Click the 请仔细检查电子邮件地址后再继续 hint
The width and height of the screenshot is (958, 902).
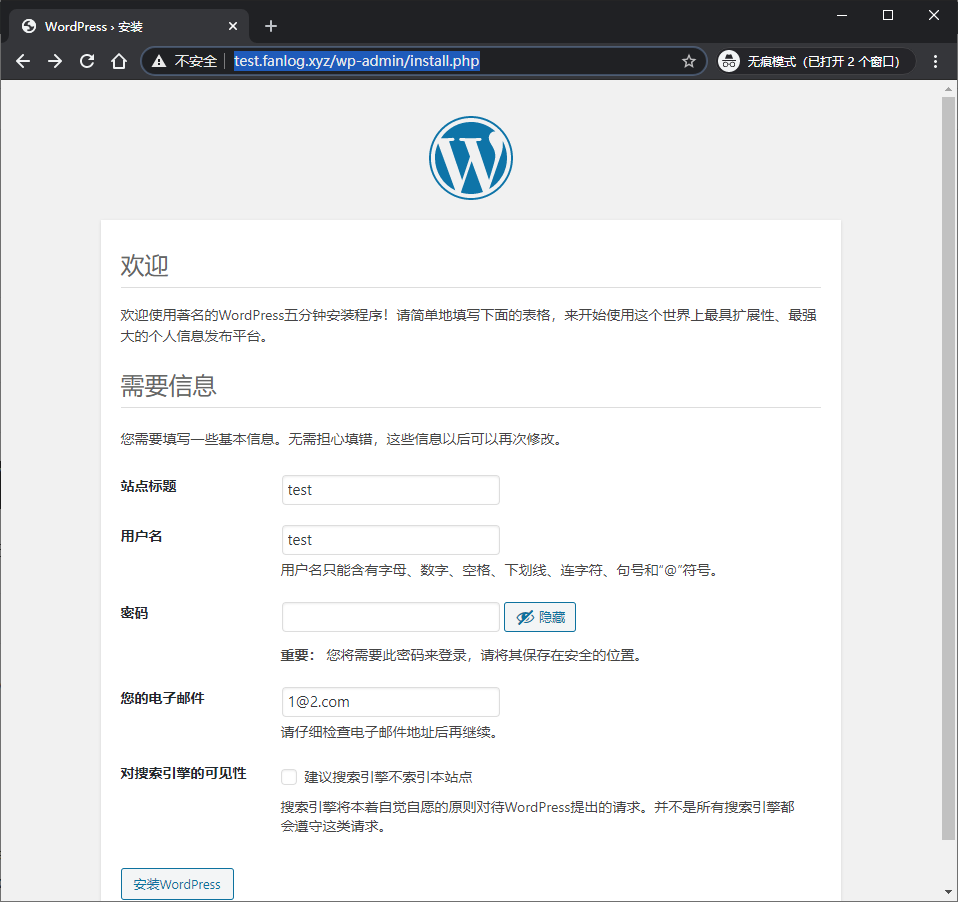click(x=389, y=732)
